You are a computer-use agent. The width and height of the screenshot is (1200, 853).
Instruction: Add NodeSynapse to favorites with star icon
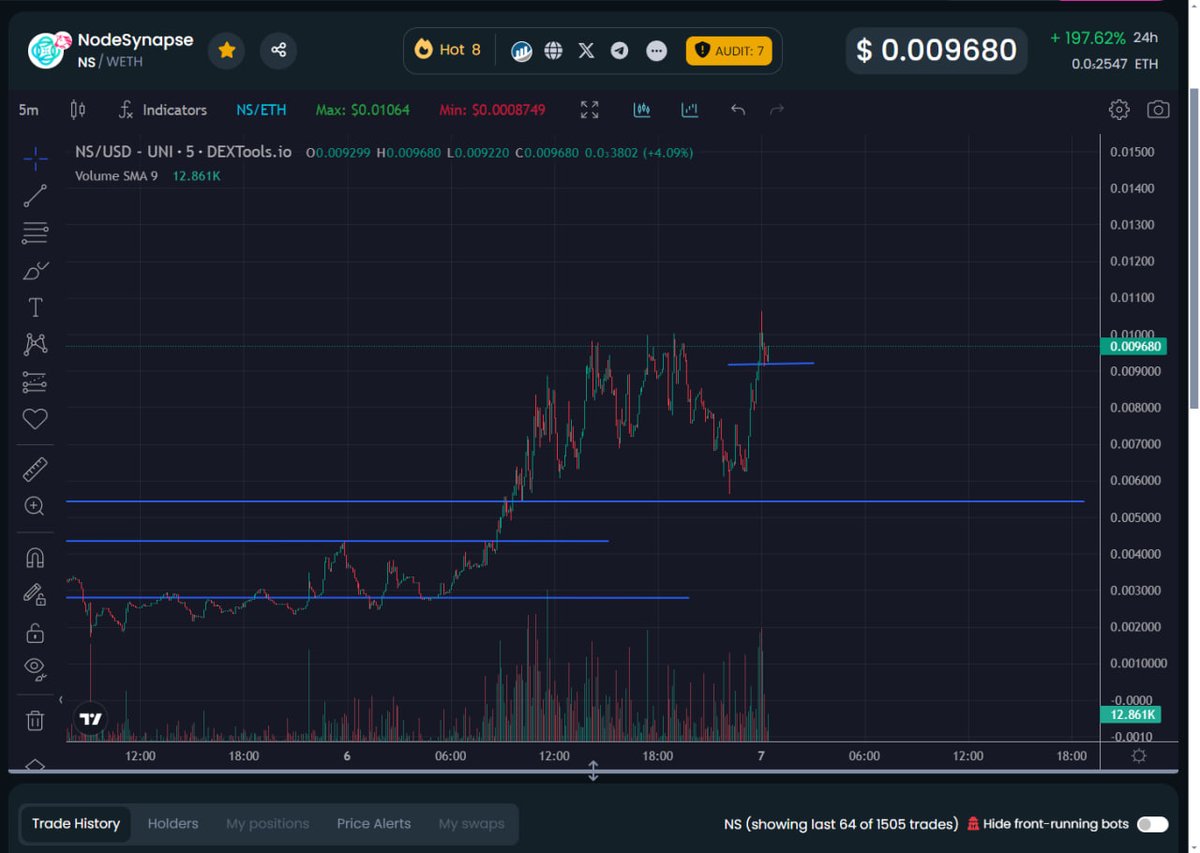[227, 50]
